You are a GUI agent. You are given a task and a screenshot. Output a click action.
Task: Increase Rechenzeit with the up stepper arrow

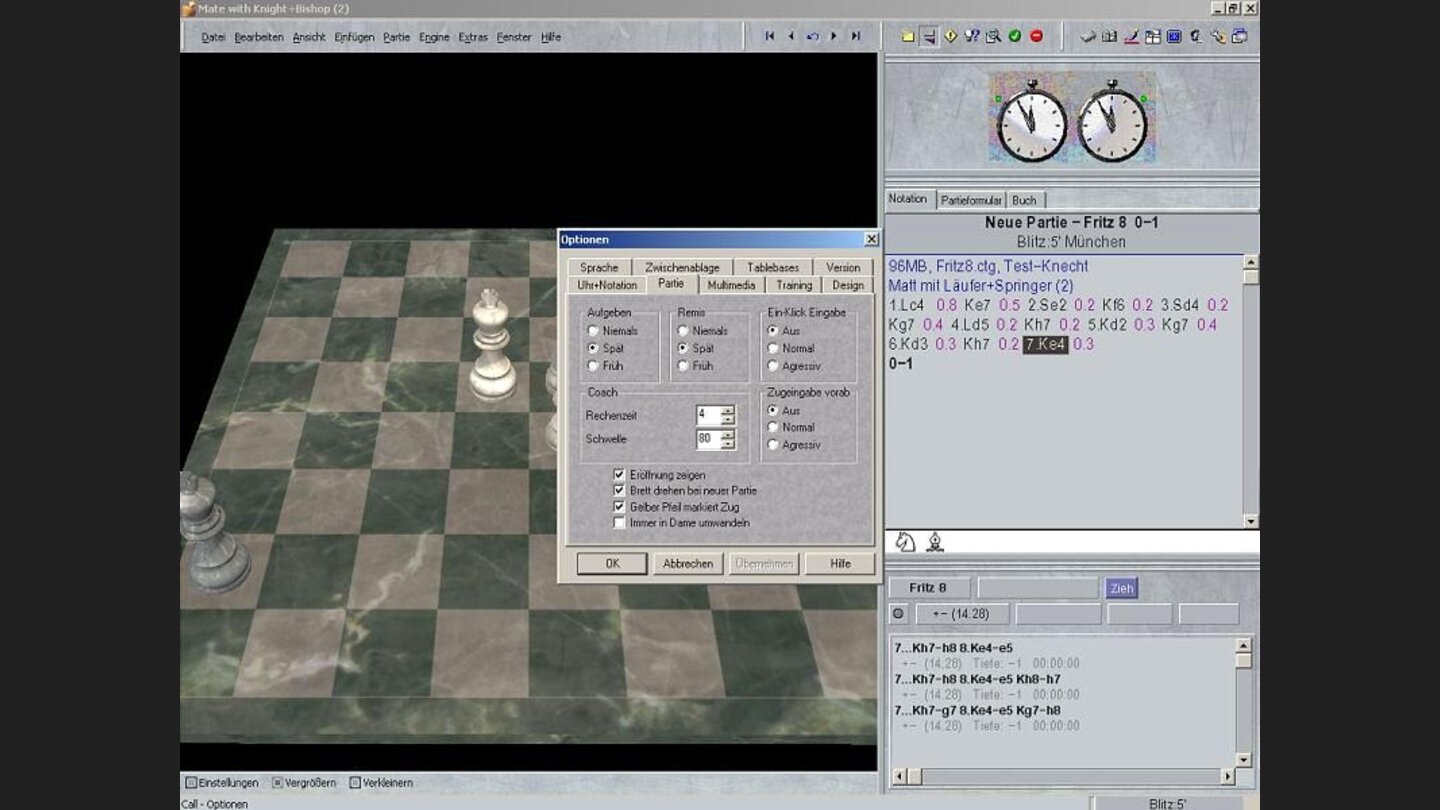click(728, 410)
